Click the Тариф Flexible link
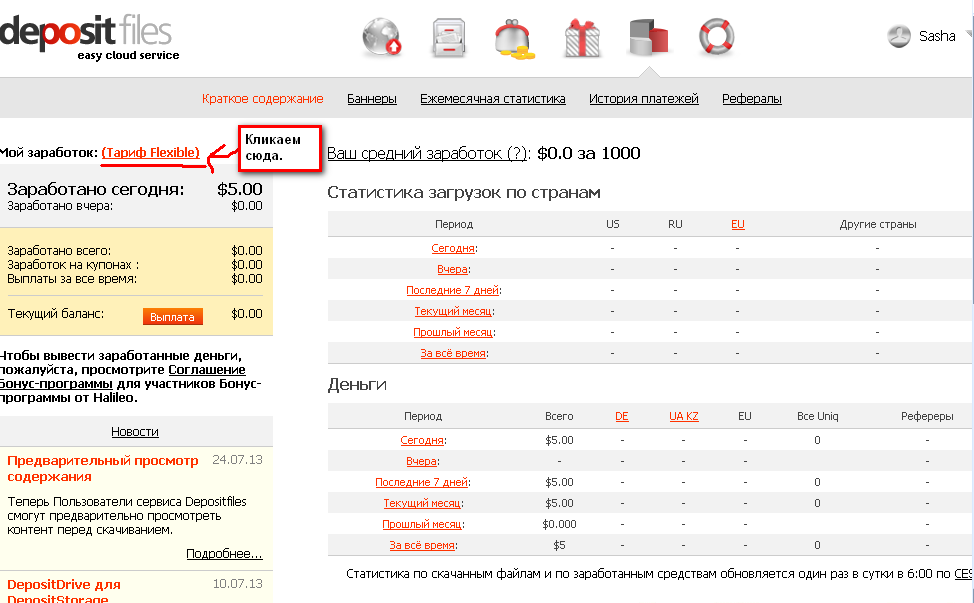974x603 pixels. tap(150, 153)
